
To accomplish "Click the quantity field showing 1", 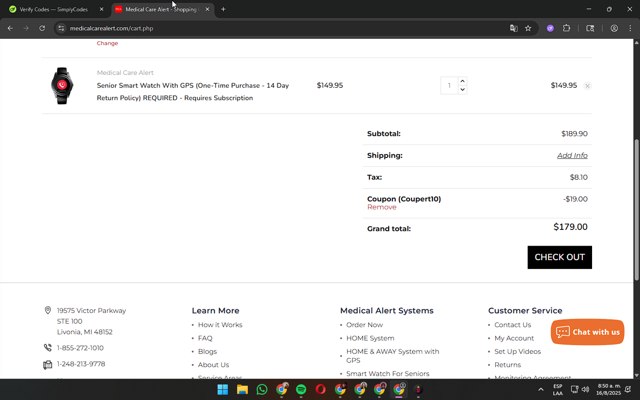I will [449, 85].
